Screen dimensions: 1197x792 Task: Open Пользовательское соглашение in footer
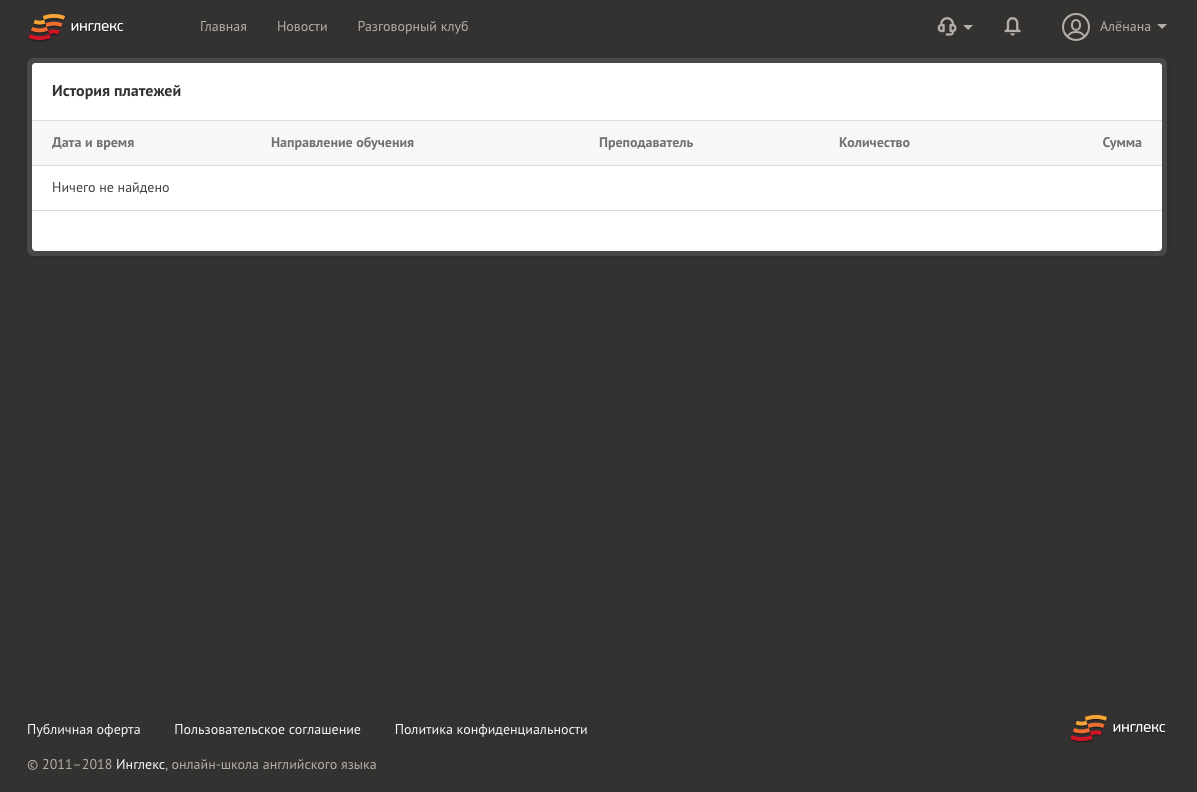[267, 729]
